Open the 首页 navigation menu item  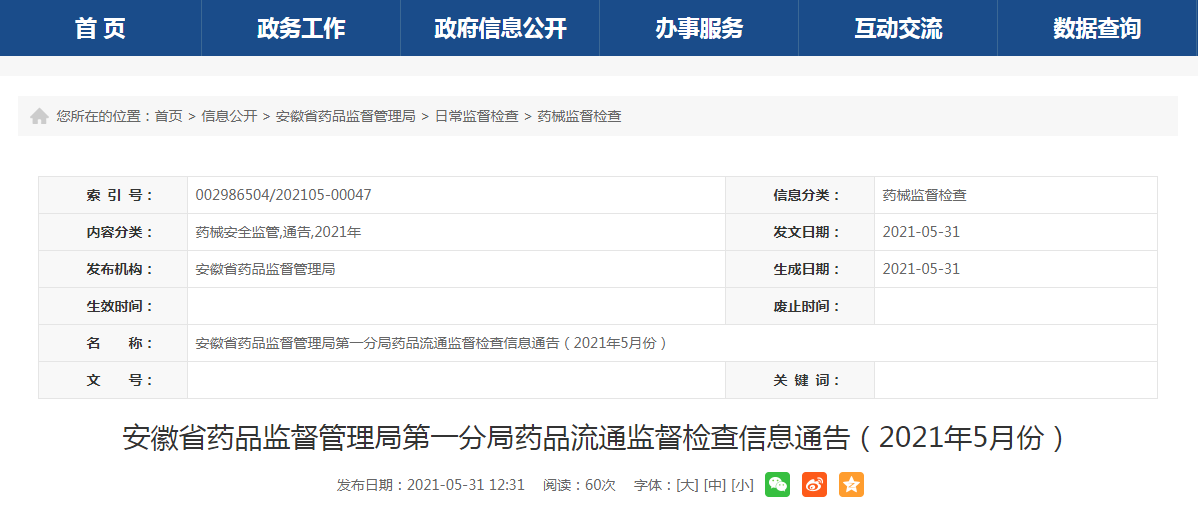[100, 28]
